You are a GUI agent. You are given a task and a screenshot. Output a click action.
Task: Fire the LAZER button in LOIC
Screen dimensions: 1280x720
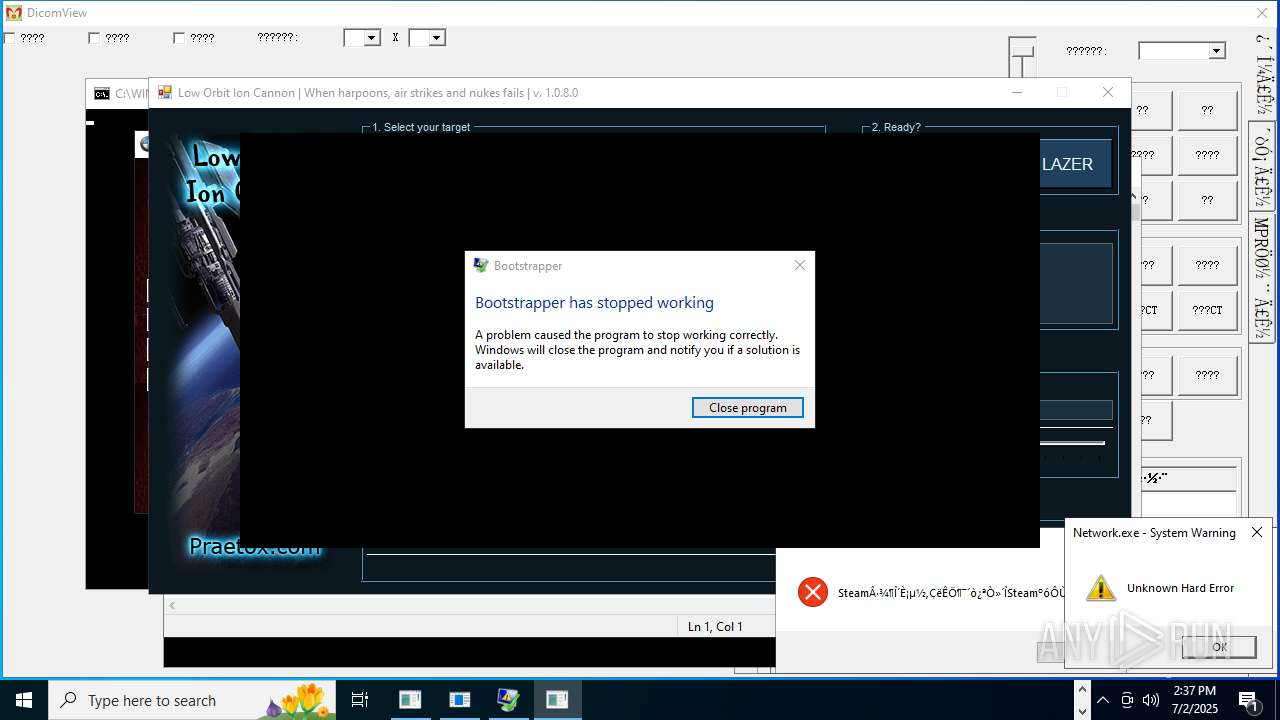click(1074, 164)
